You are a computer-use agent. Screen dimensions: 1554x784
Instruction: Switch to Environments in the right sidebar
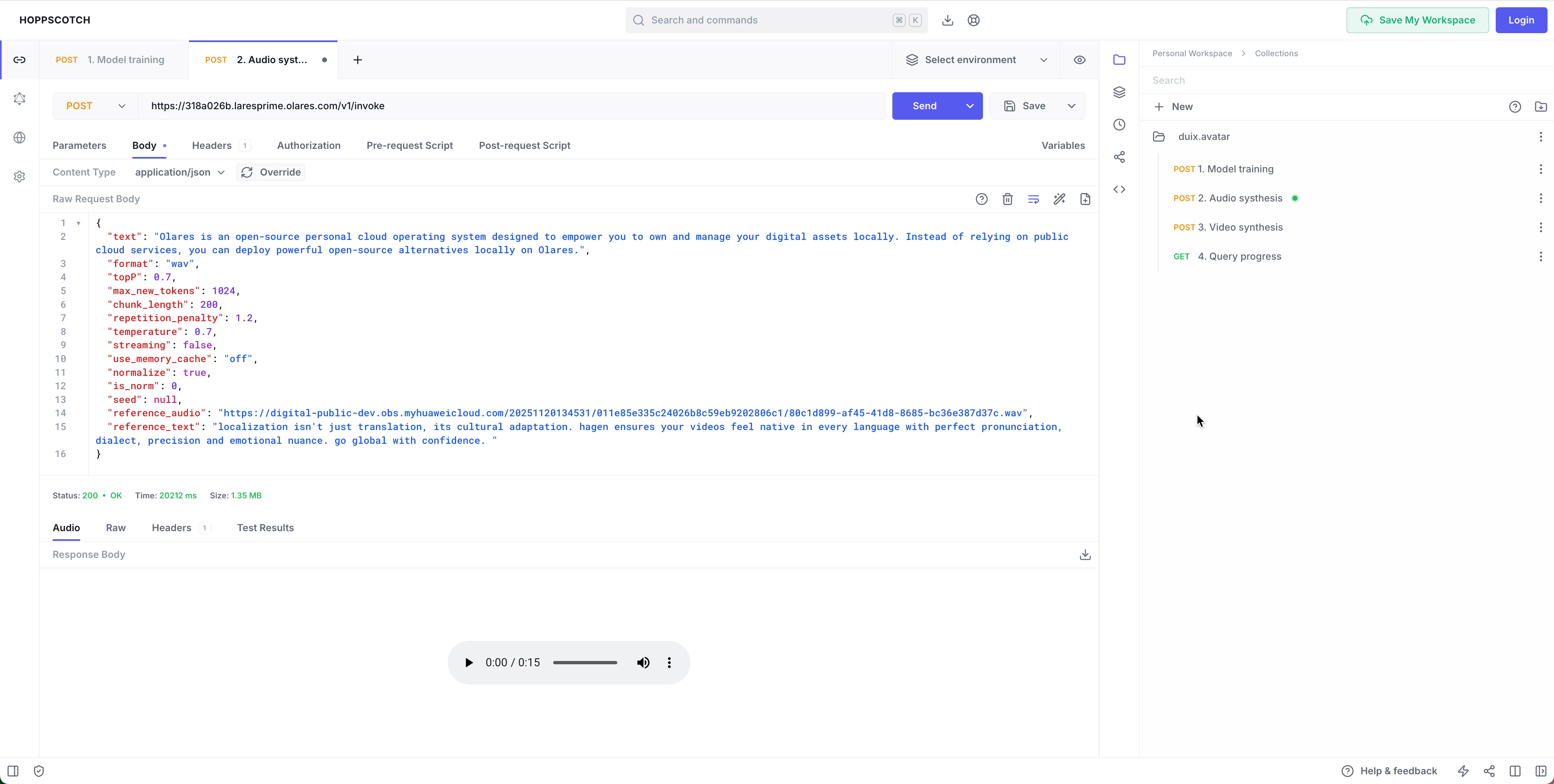1120,92
